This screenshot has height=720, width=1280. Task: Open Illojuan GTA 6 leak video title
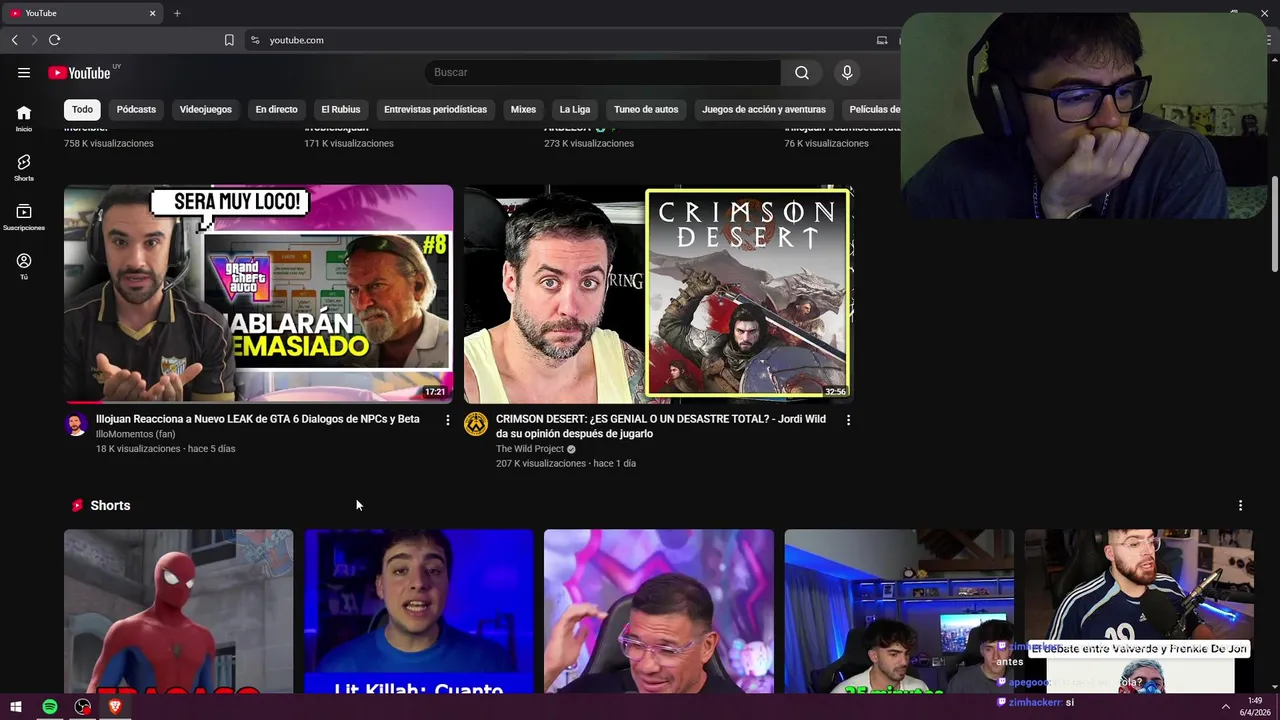pos(257,419)
